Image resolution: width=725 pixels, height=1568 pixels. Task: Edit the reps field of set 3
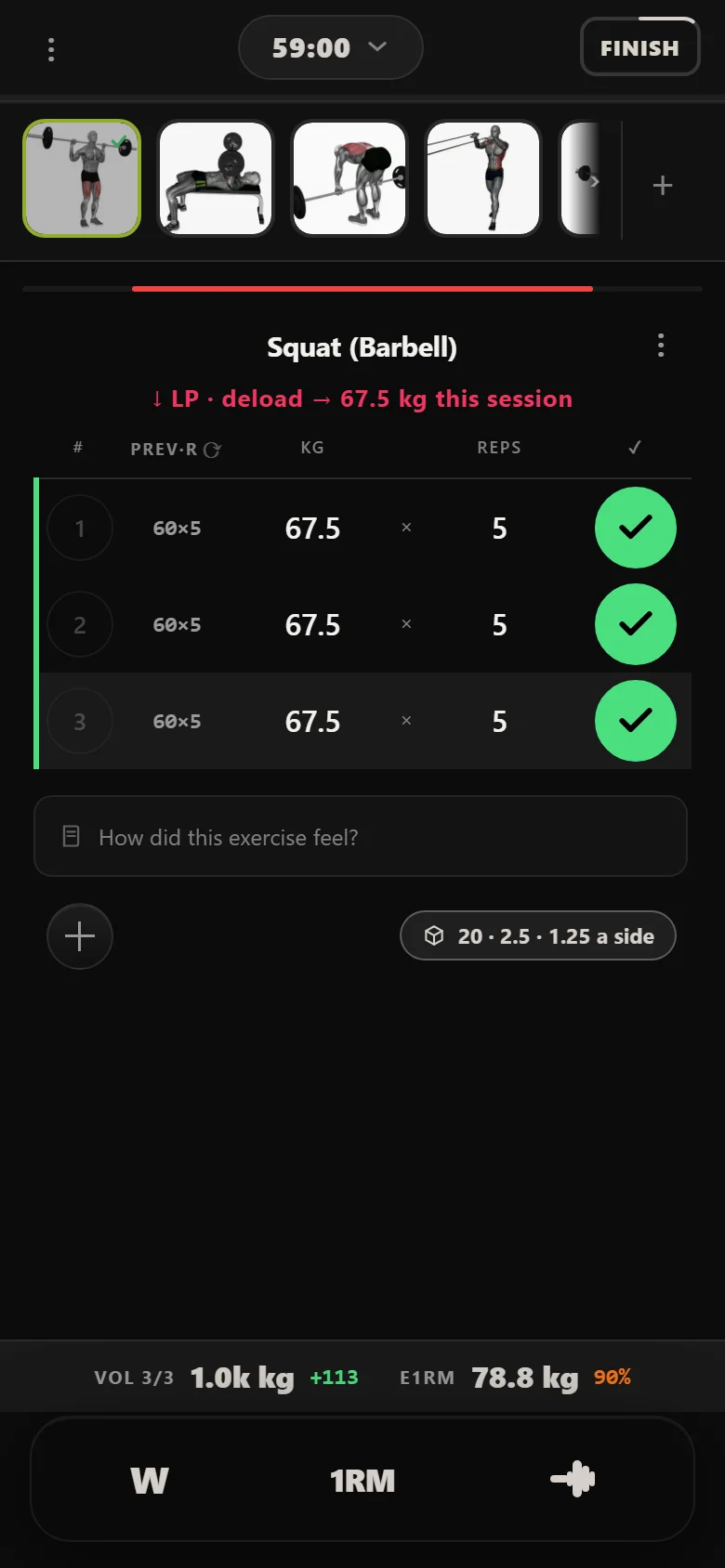tap(499, 722)
